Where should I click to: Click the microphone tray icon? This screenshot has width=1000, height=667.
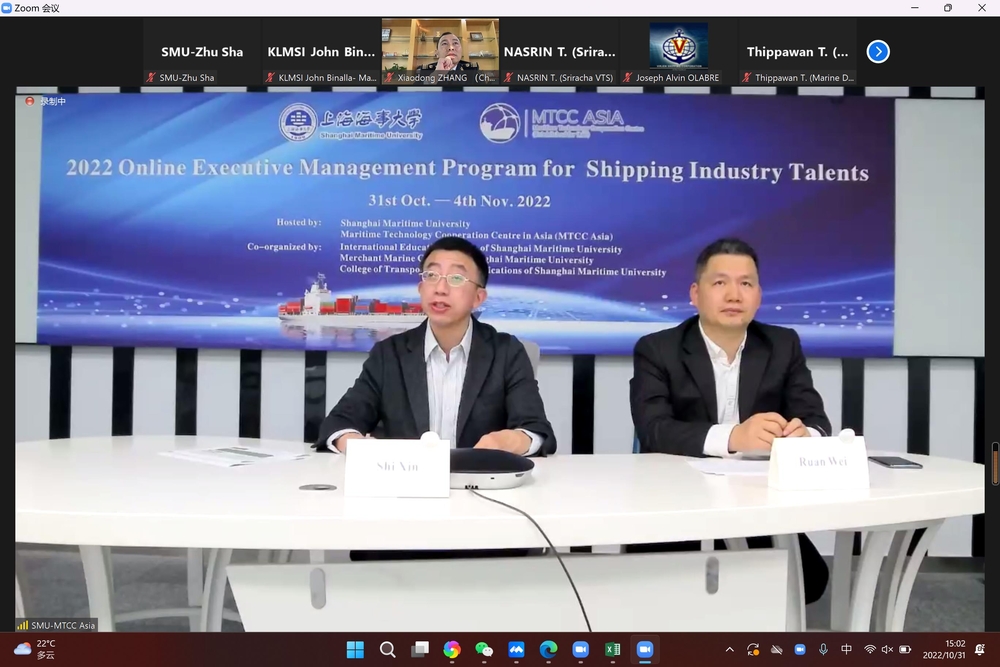[823, 650]
